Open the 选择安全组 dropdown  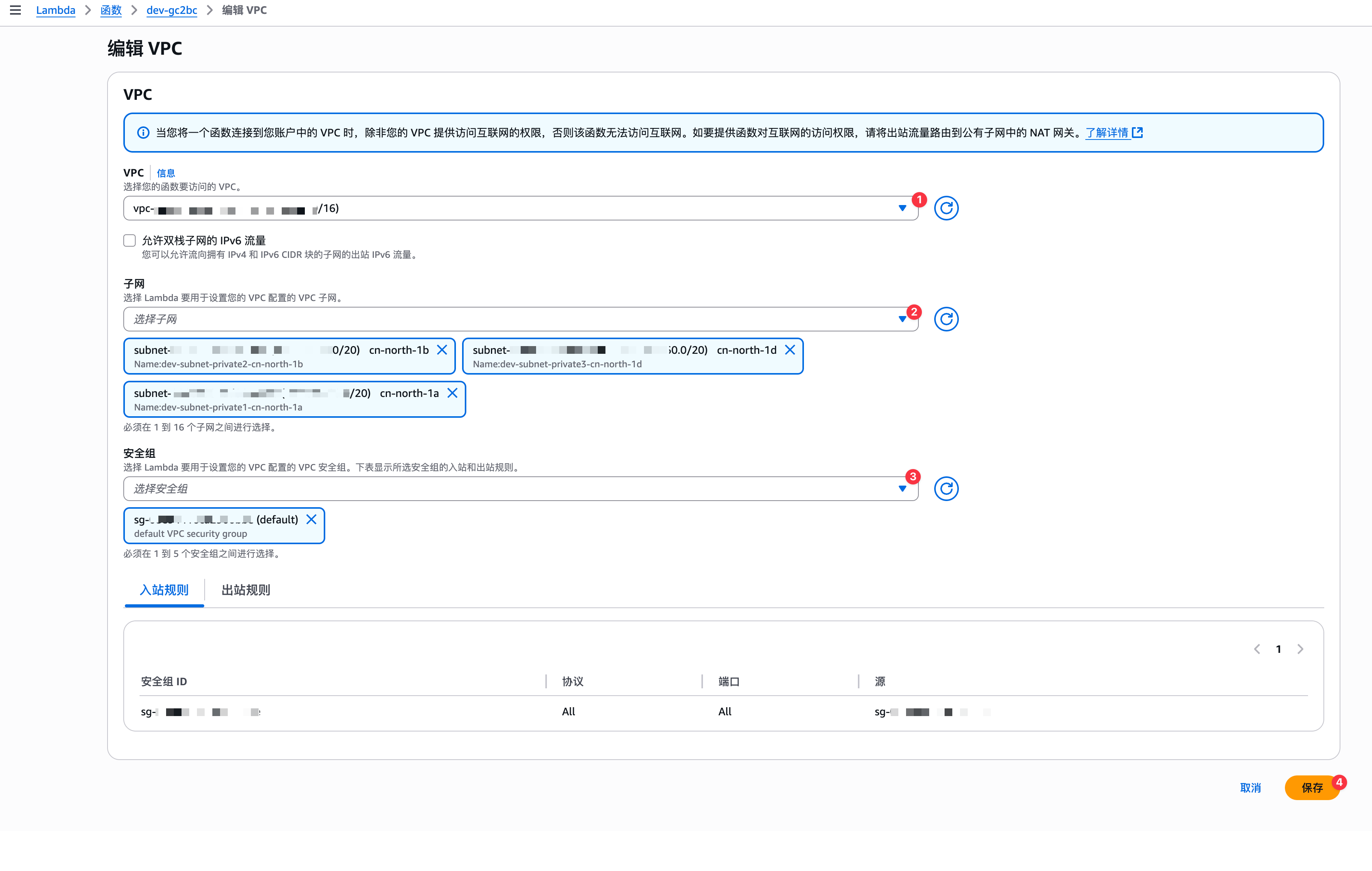(902, 489)
